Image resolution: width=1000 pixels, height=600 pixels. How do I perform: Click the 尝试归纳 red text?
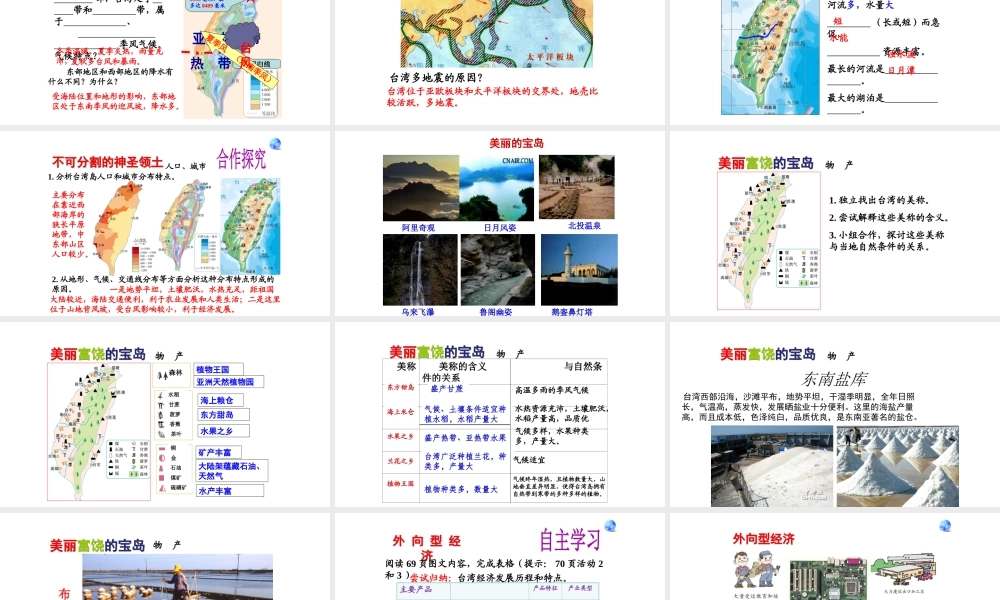pos(431,578)
